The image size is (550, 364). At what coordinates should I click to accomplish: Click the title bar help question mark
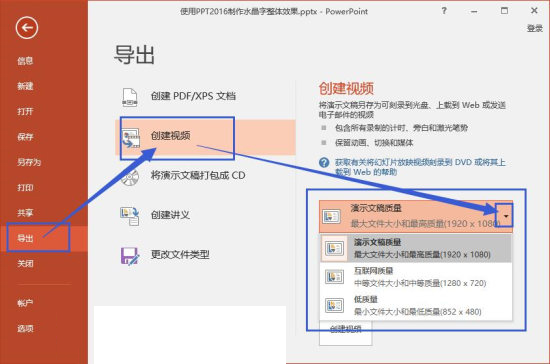pyautogui.click(x=444, y=11)
